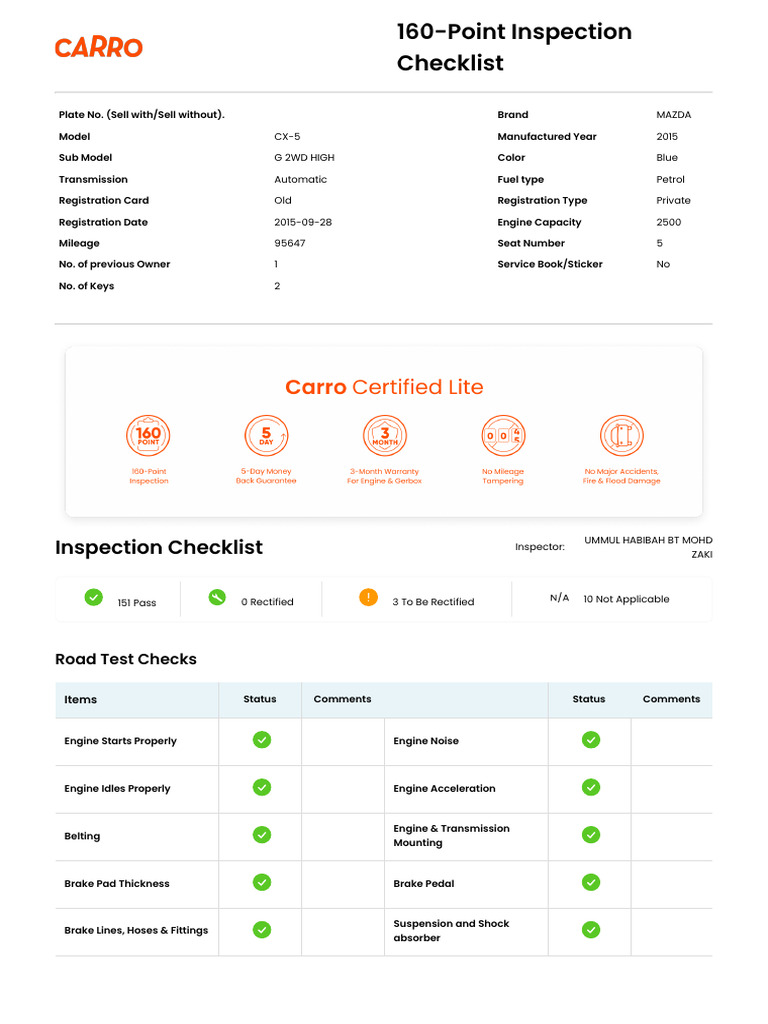This screenshot has height=1024, width=768.
Task: Click the '0 Rectified' summary text
Action: click(x=267, y=601)
